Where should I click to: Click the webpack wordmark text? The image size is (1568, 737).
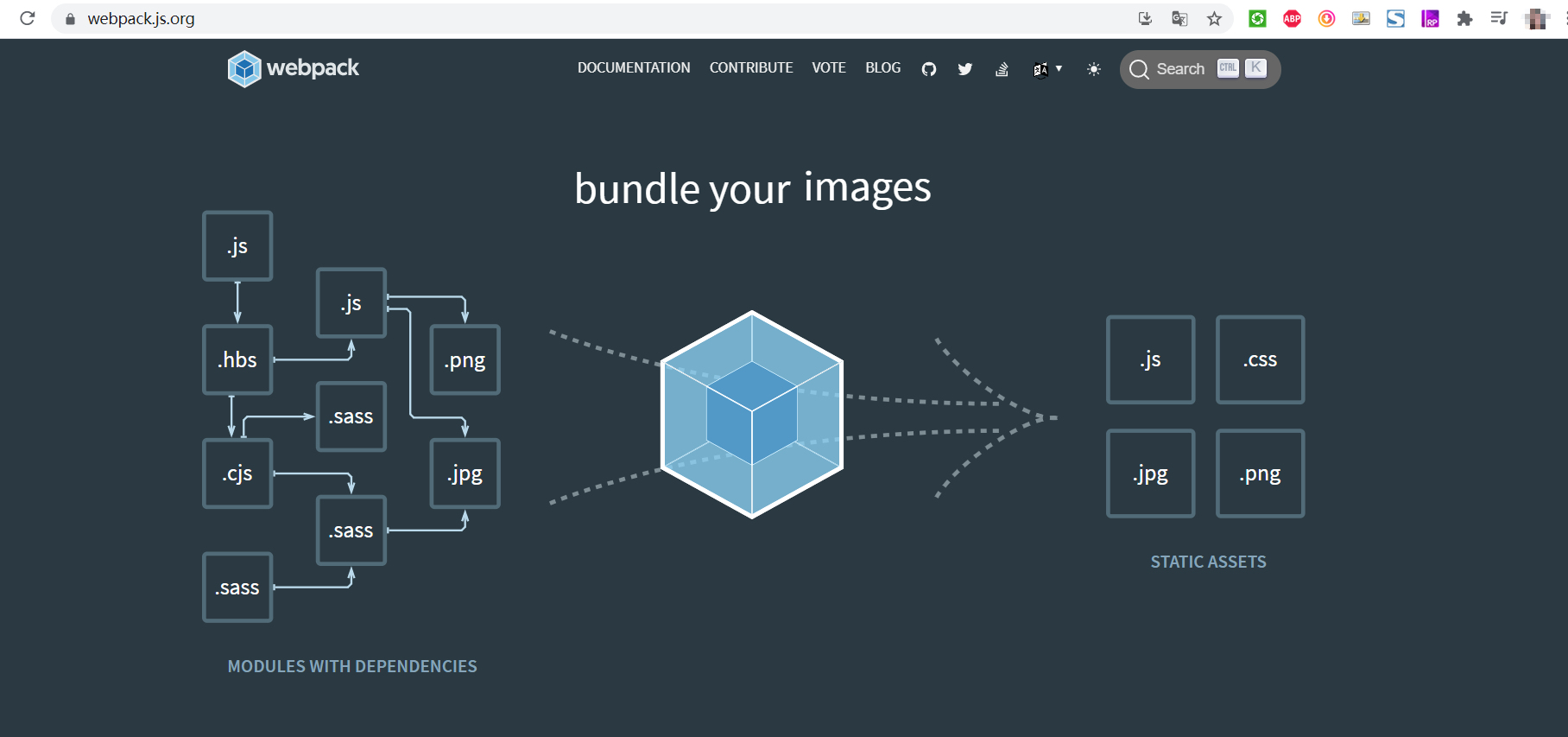(x=313, y=68)
